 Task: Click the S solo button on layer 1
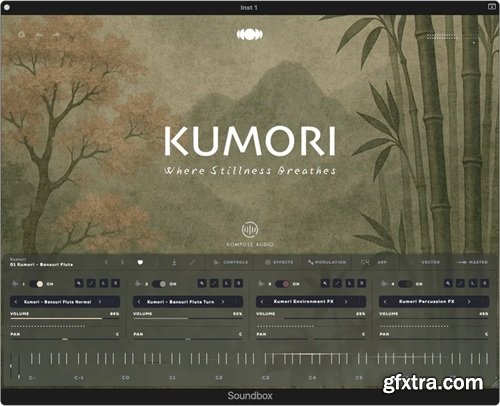[x=116, y=284]
